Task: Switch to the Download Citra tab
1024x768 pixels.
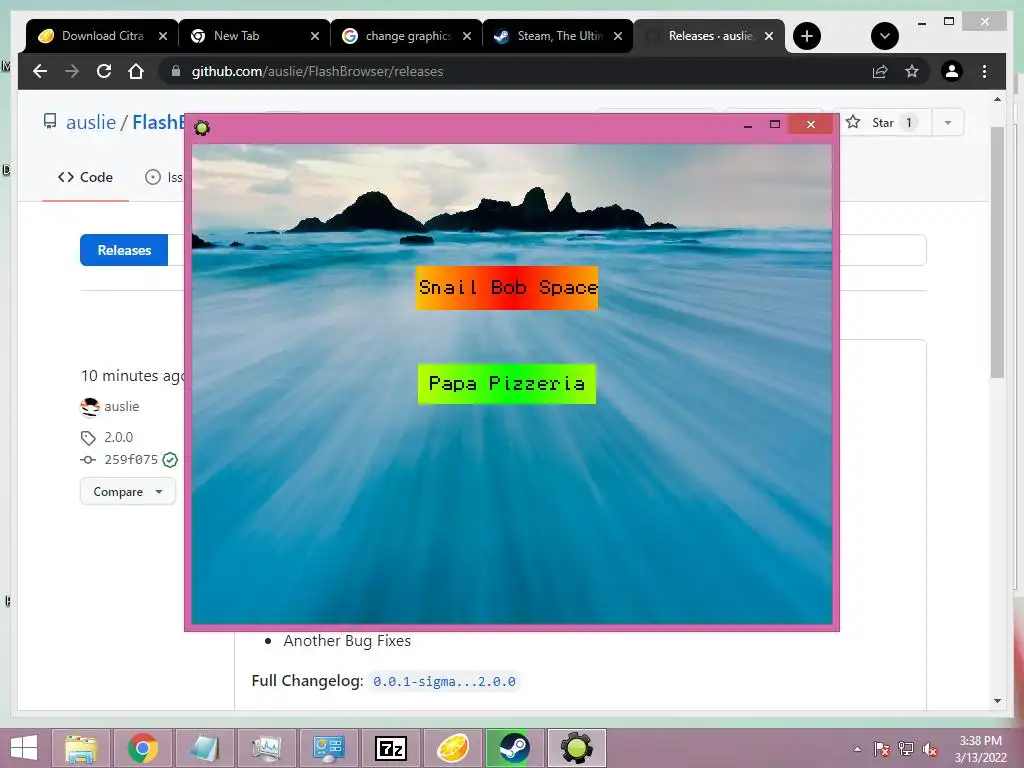Action: click(101, 36)
